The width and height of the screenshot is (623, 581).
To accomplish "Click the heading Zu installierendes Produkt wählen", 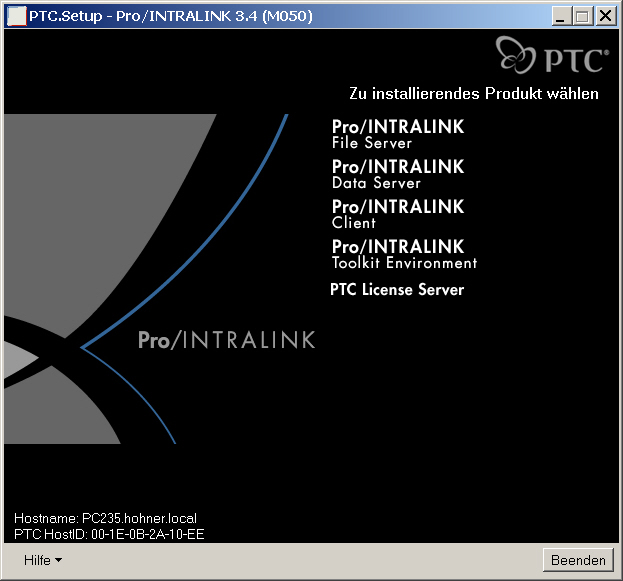I will (474, 93).
